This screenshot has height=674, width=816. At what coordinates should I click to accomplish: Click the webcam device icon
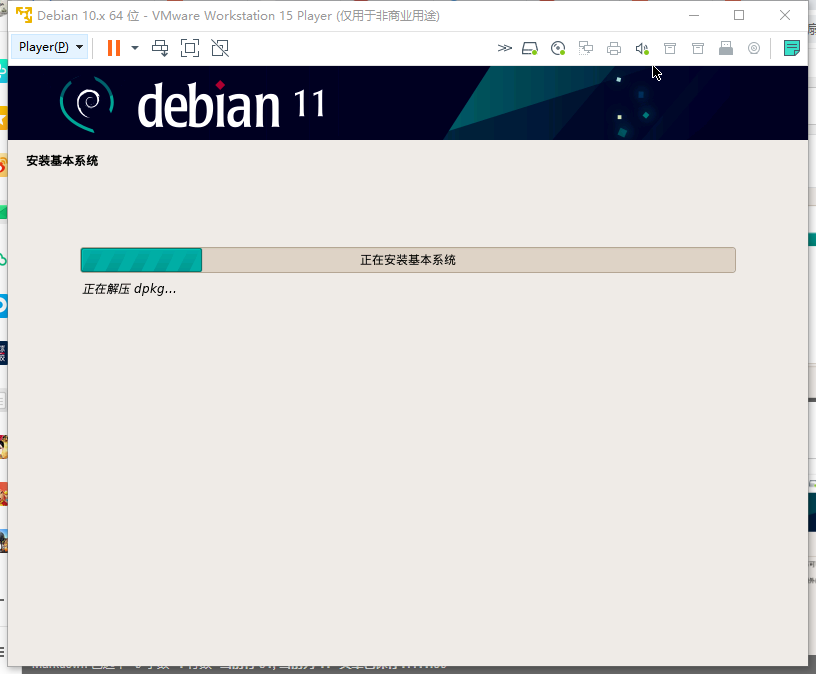click(x=754, y=48)
